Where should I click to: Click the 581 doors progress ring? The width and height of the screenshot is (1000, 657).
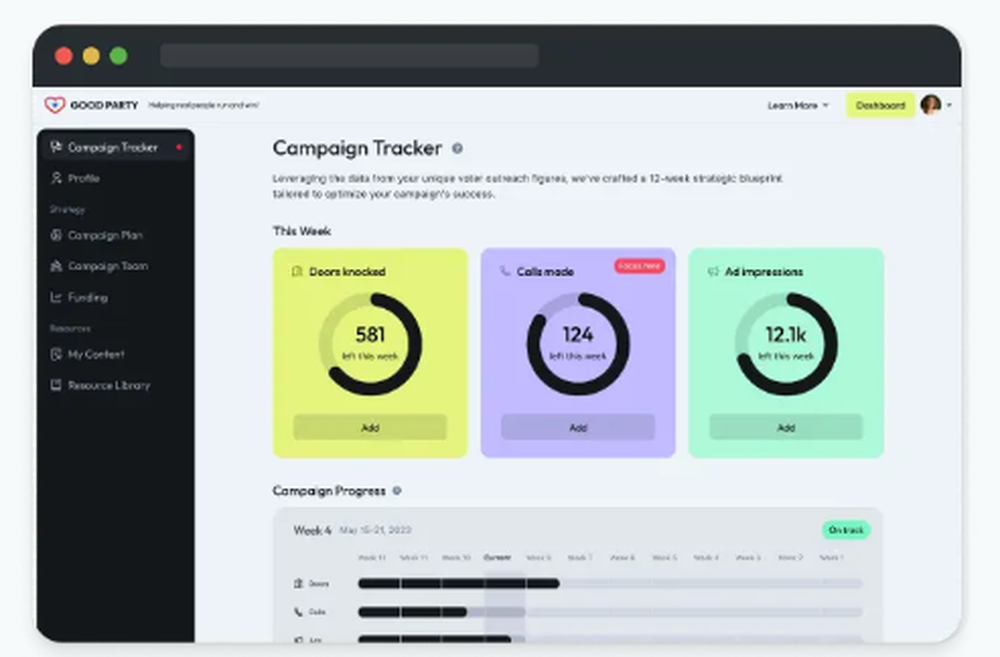click(370, 344)
